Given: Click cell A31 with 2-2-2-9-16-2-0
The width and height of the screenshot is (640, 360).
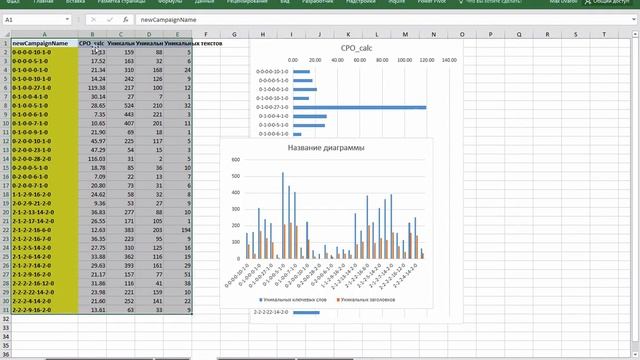Looking at the screenshot, I should [44, 310].
